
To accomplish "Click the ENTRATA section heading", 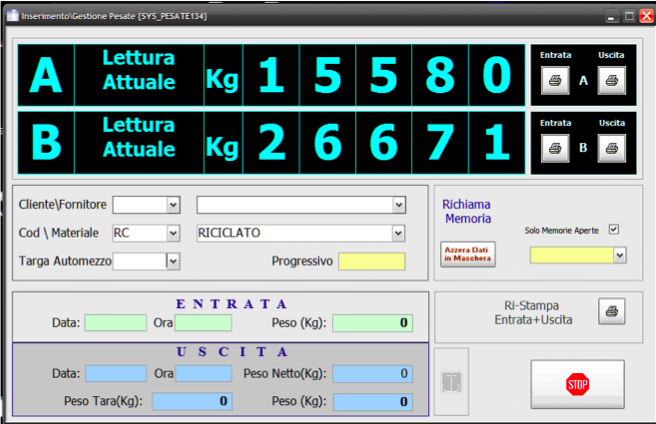I will [x=231, y=304].
